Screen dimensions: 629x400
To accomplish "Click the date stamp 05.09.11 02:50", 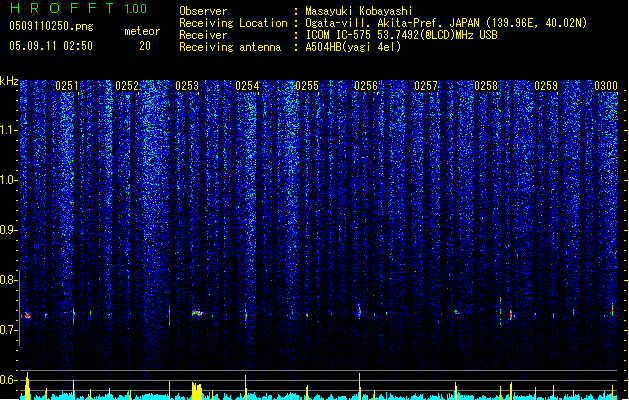I will point(51,46).
